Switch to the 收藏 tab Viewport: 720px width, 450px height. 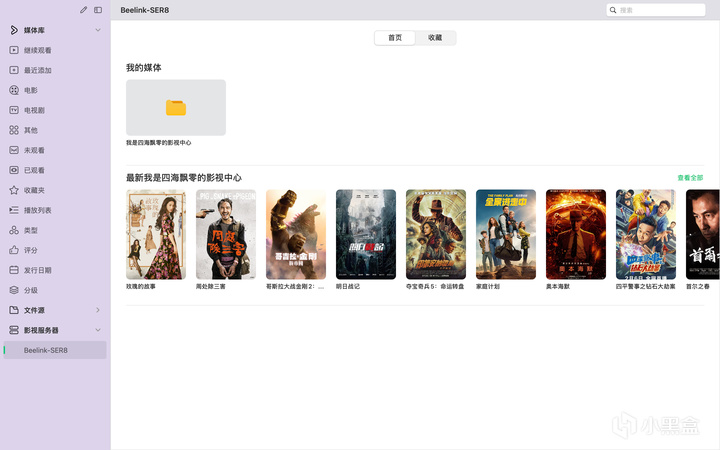pos(435,38)
